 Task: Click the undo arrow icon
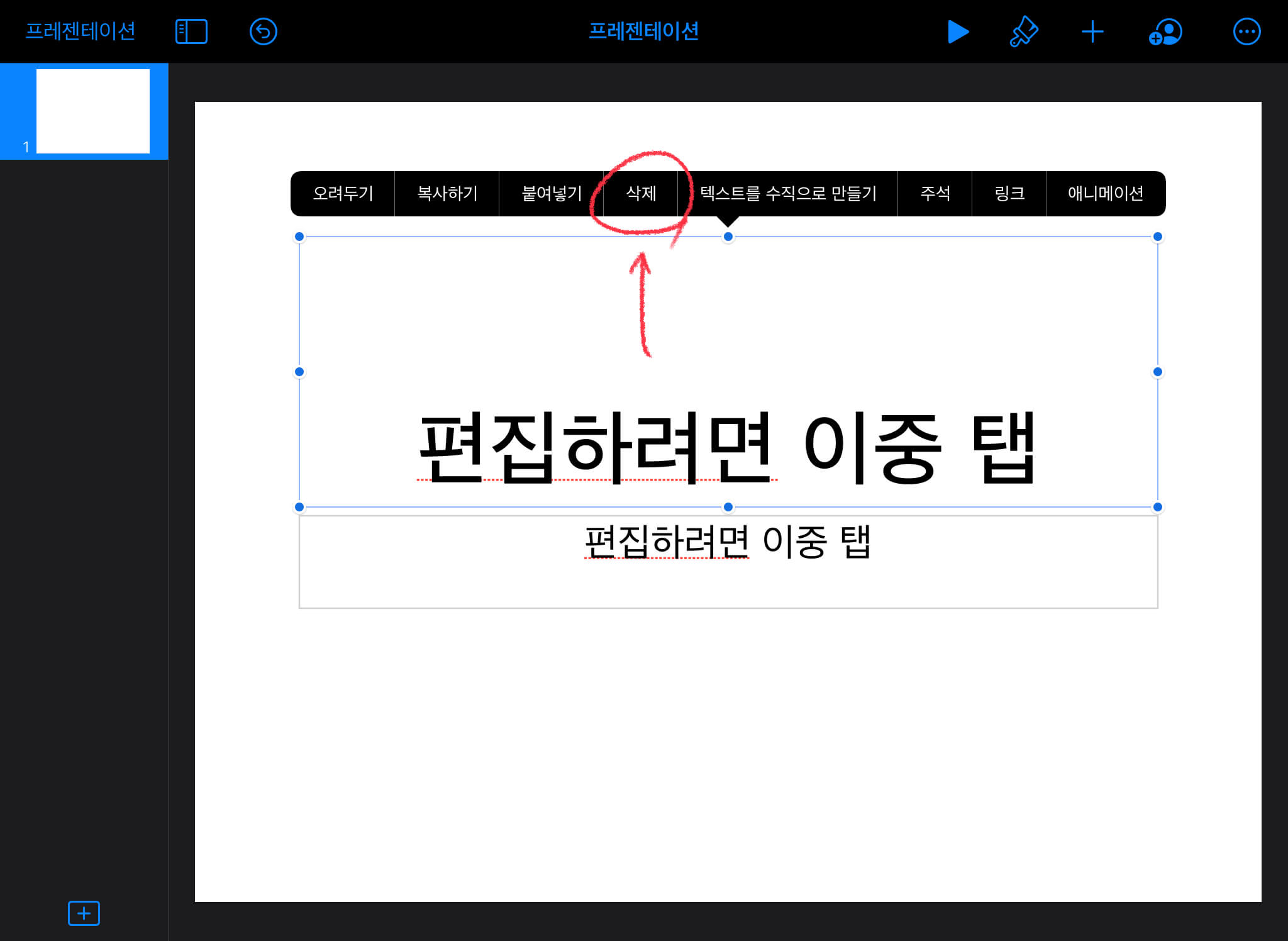(x=263, y=31)
